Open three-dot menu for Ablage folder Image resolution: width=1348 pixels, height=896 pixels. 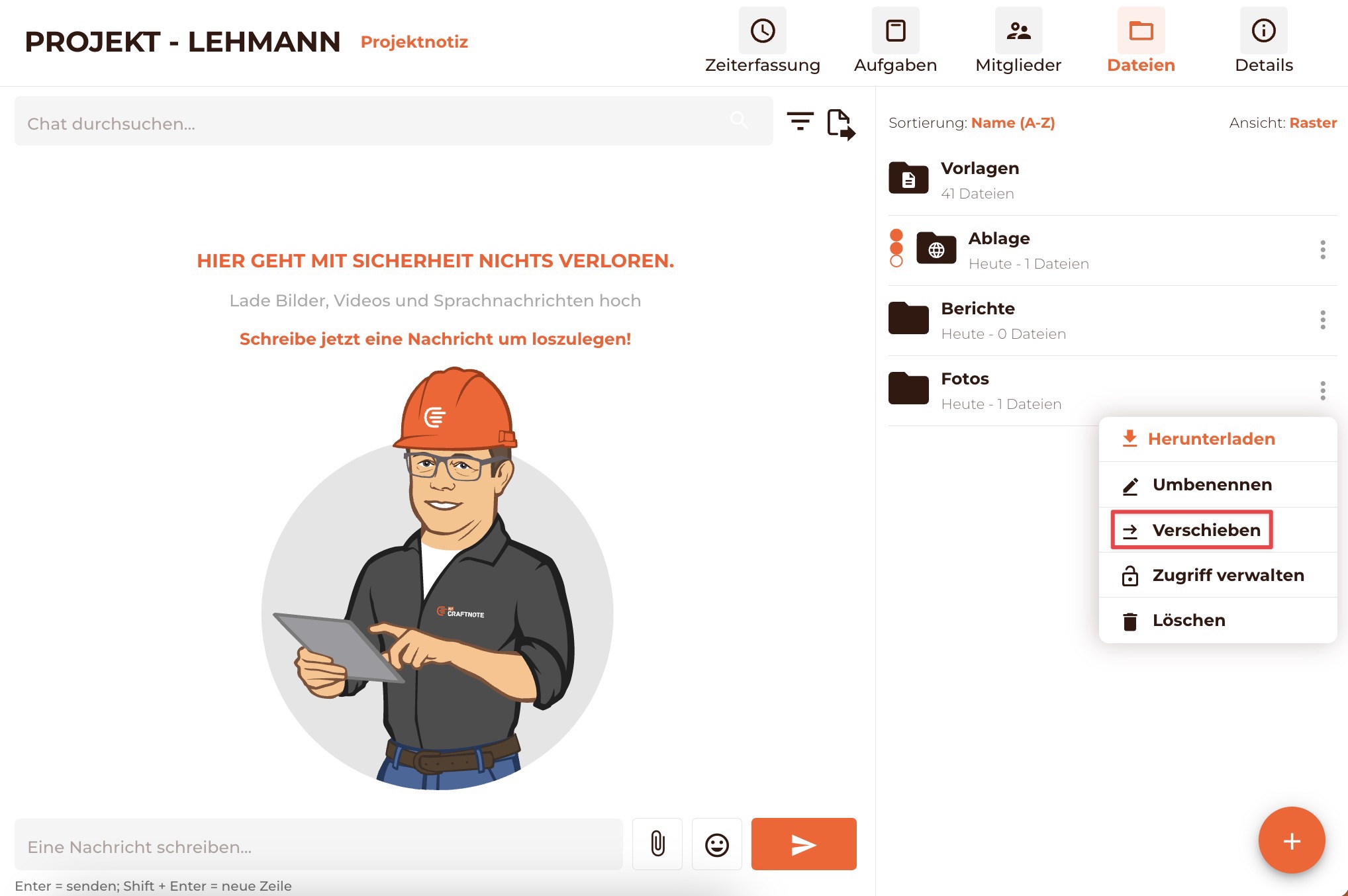pyautogui.click(x=1322, y=250)
